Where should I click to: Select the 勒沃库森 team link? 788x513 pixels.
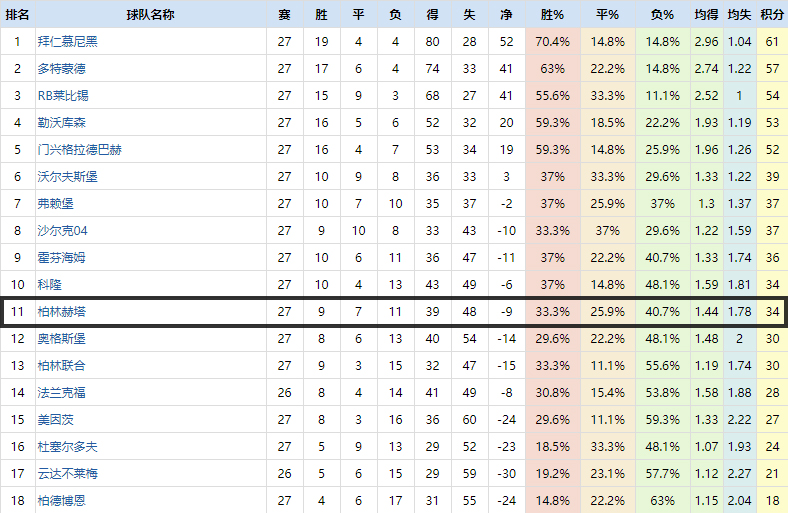tap(62, 123)
